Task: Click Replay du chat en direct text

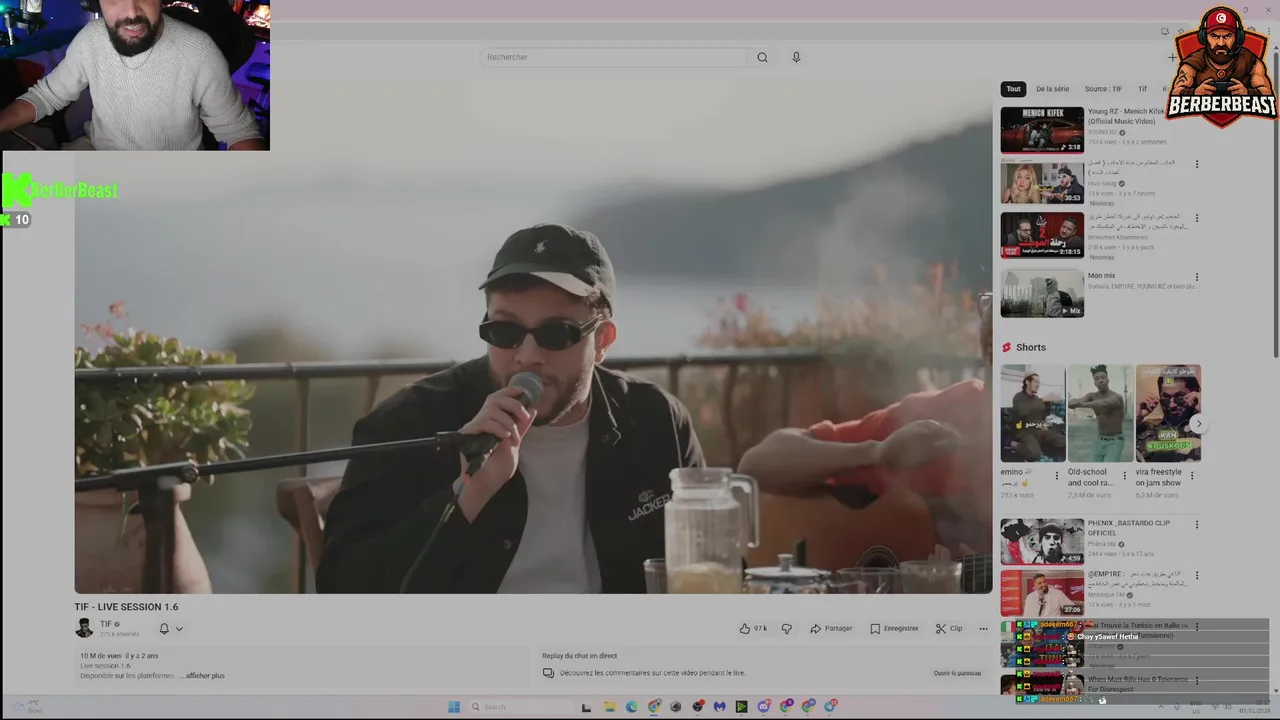Action: (x=579, y=656)
